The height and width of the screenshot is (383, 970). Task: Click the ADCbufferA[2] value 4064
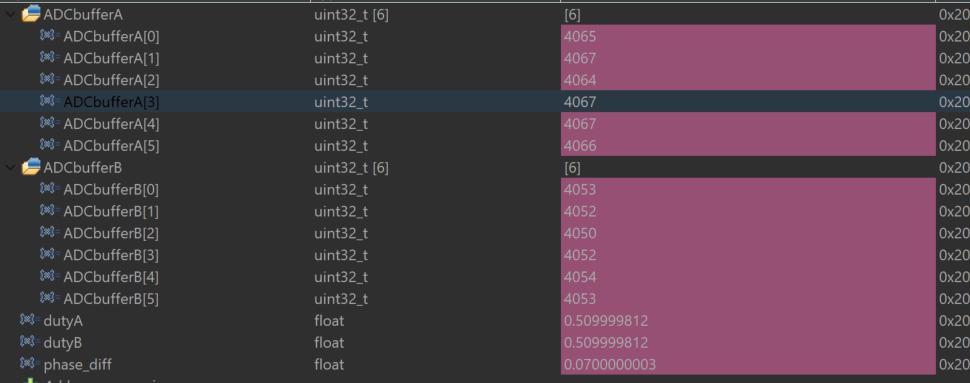(x=580, y=80)
